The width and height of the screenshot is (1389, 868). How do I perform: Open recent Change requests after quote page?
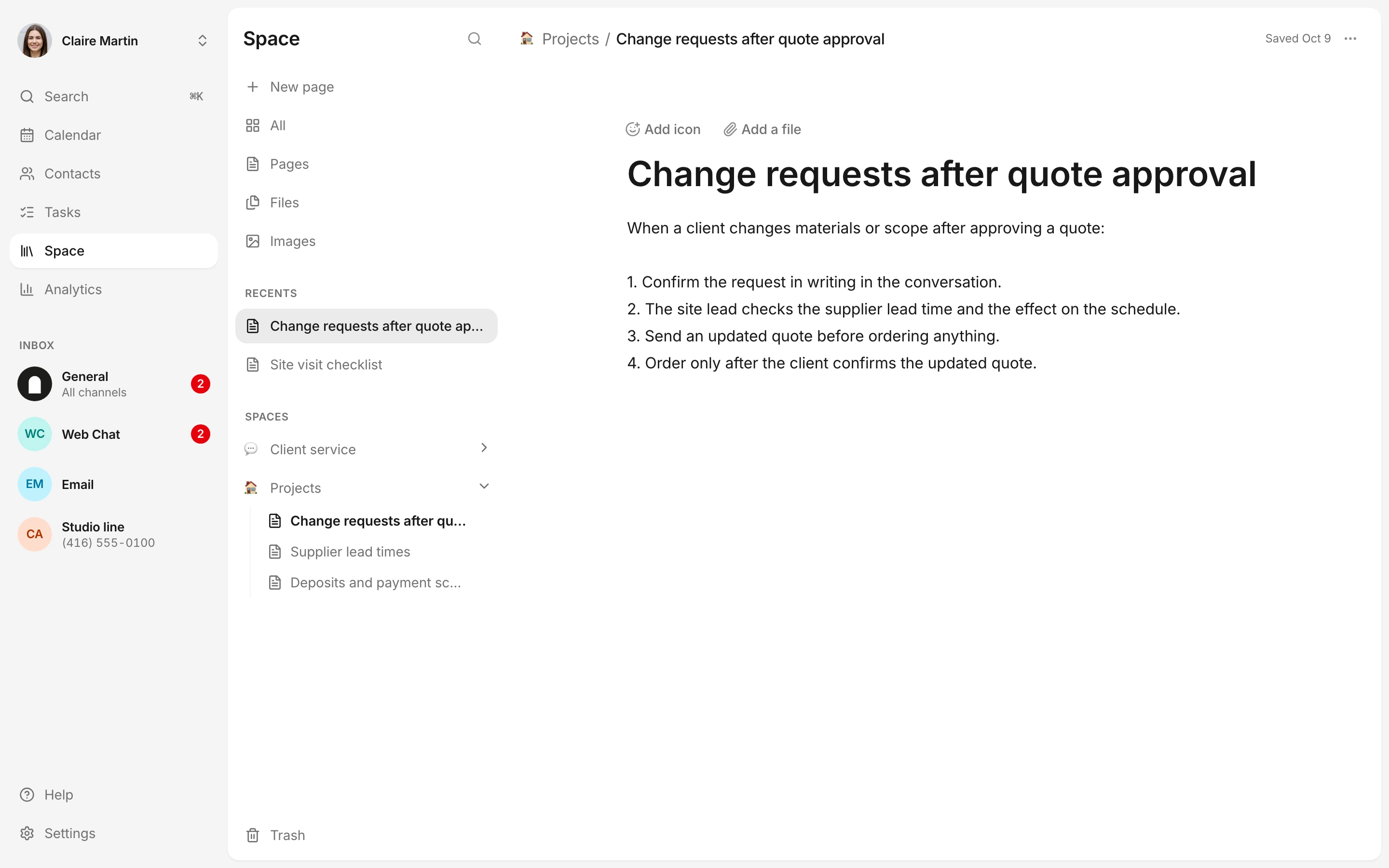[366, 326]
